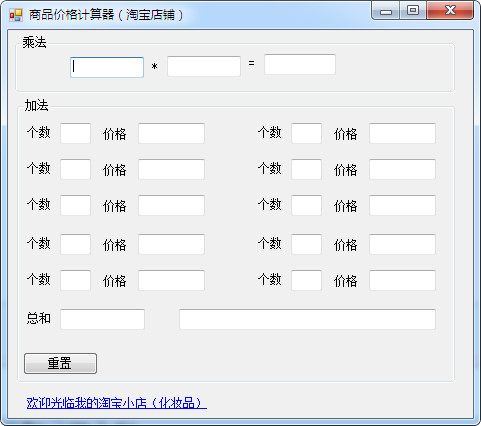This screenshot has height=426, width=481.
Task: Click the 重置 reset button
Action: pos(60,363)
